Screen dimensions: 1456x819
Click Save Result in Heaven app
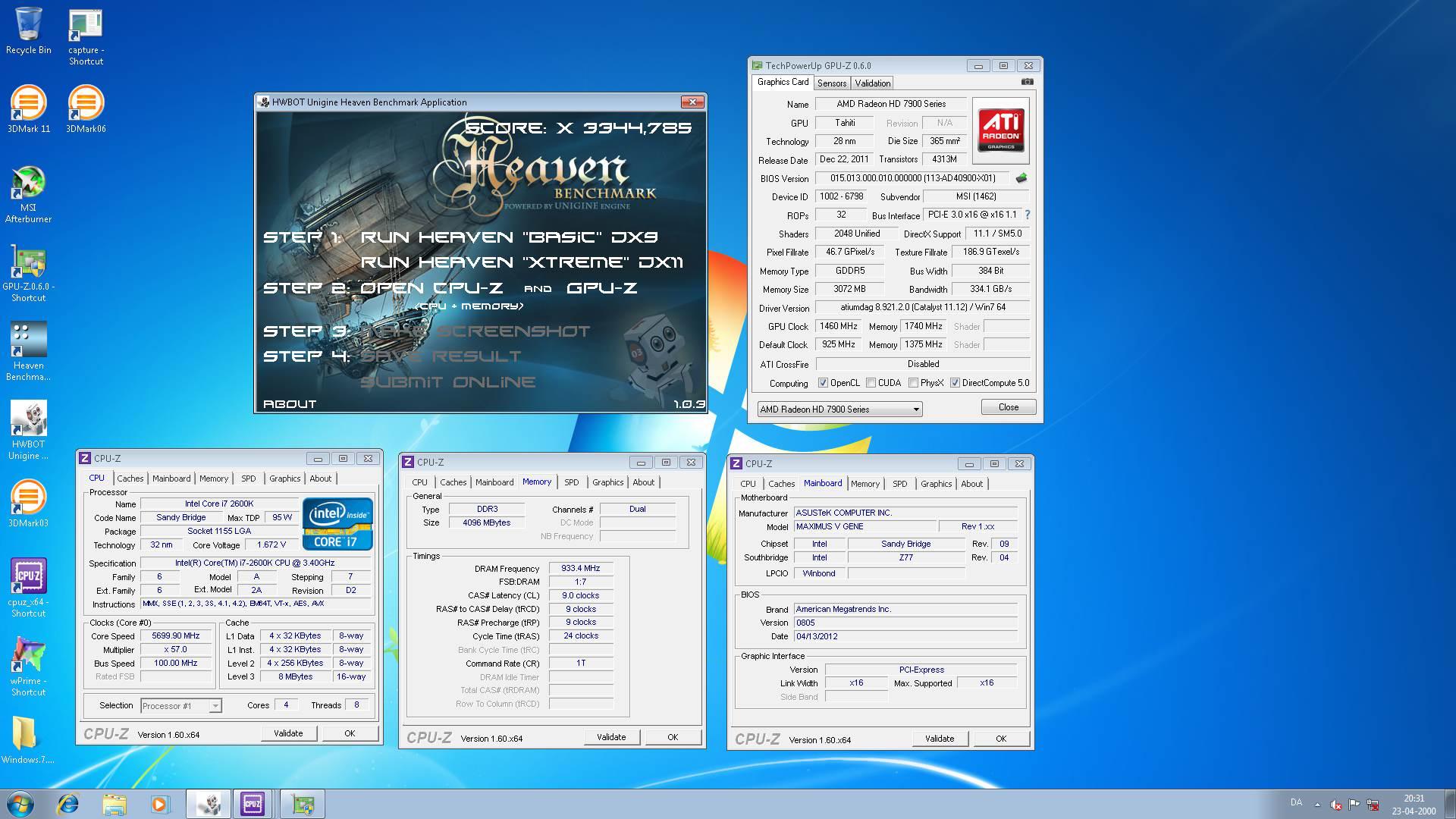(441, 356)
